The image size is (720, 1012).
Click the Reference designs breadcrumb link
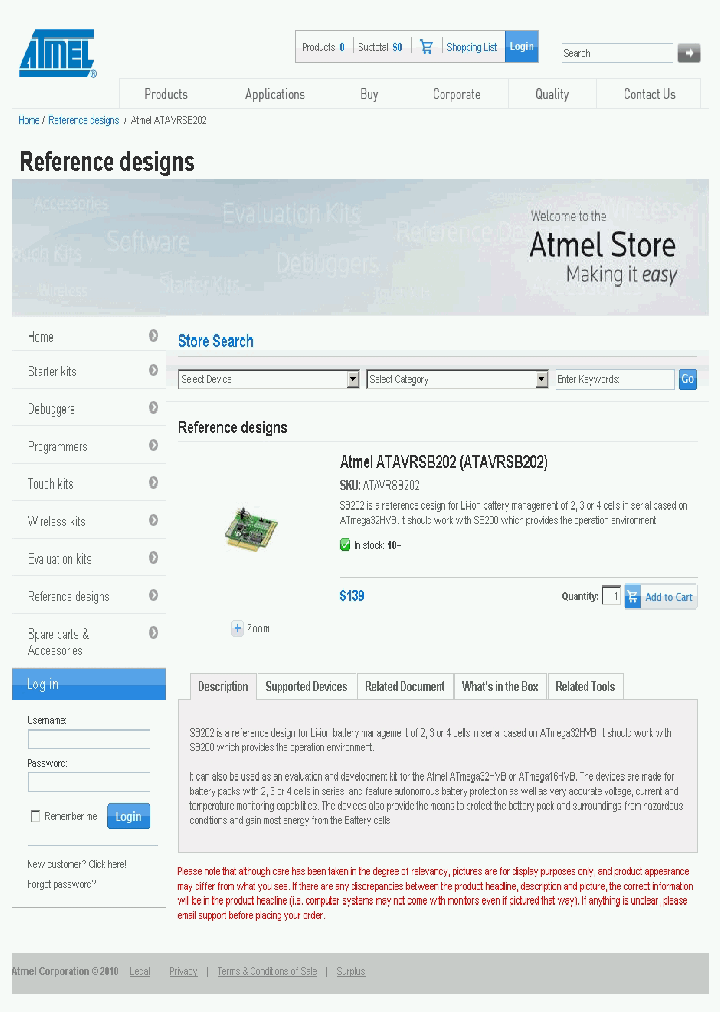pos(84,120)
